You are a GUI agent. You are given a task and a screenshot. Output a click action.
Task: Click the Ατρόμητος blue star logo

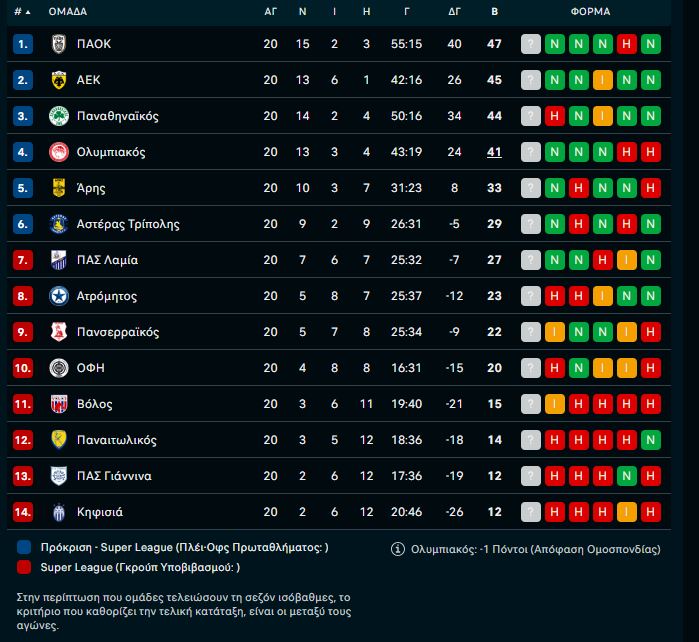click(x=59, y=296)
